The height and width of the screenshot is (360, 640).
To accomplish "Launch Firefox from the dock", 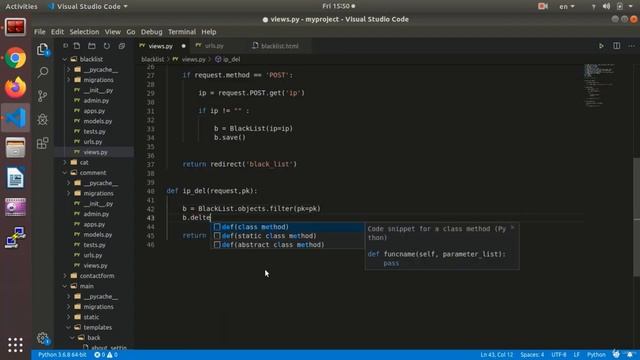I will 16,87.
